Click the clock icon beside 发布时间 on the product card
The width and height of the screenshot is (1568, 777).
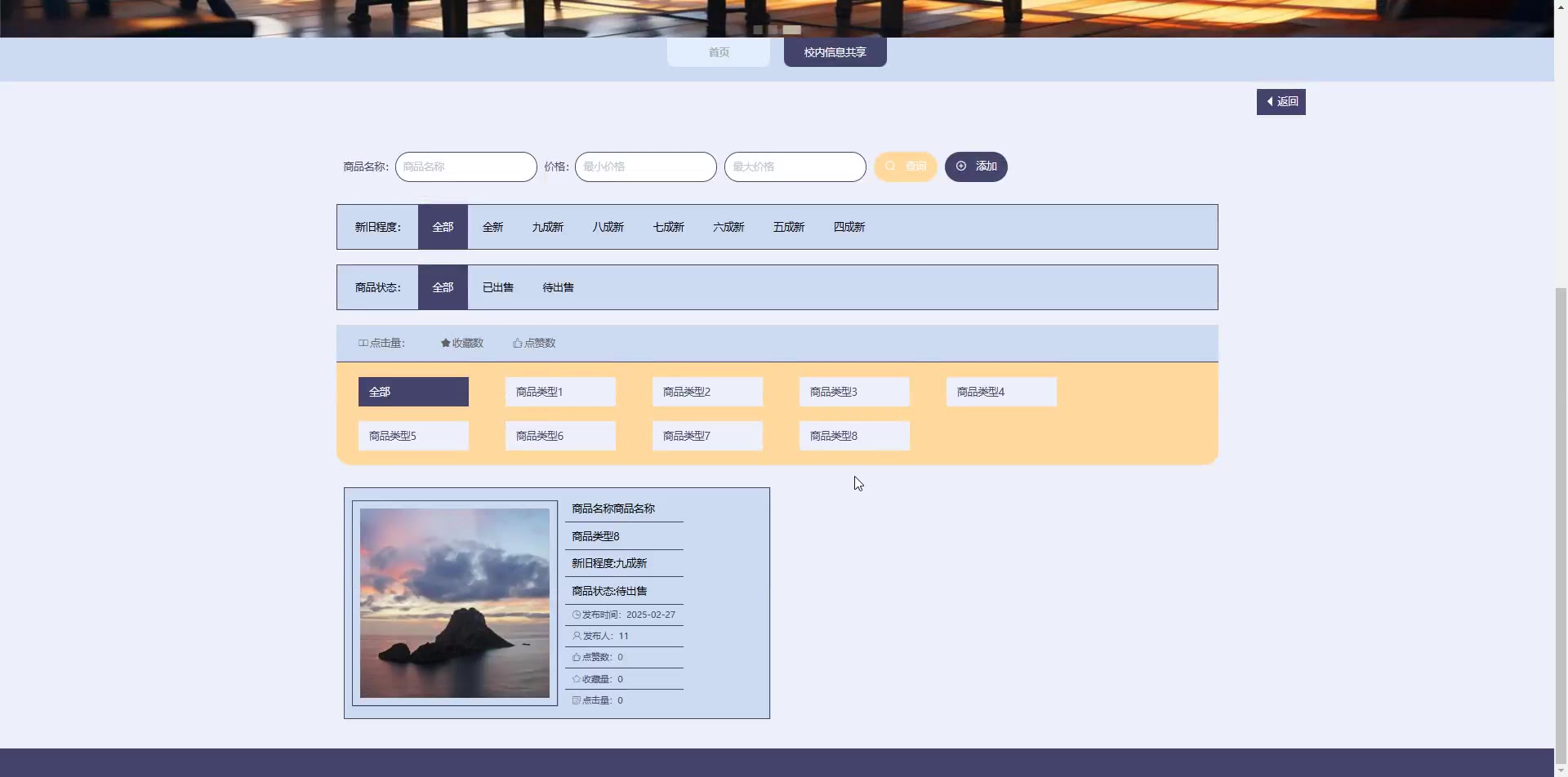(x=575, y=614)
